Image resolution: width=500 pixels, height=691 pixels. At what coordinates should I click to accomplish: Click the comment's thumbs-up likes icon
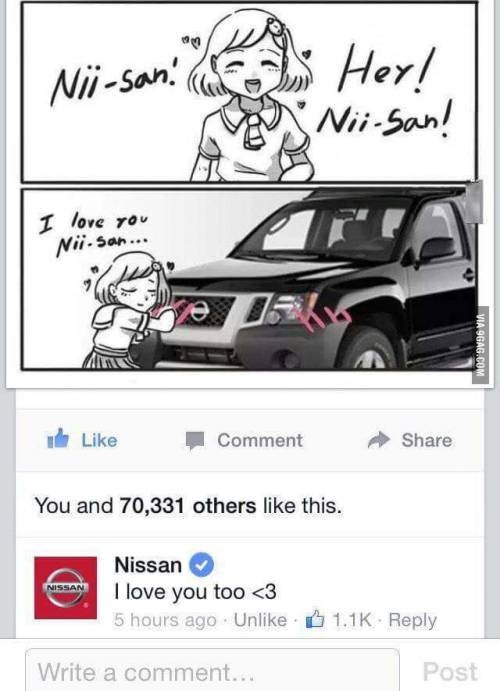click(x=315, y=619)
